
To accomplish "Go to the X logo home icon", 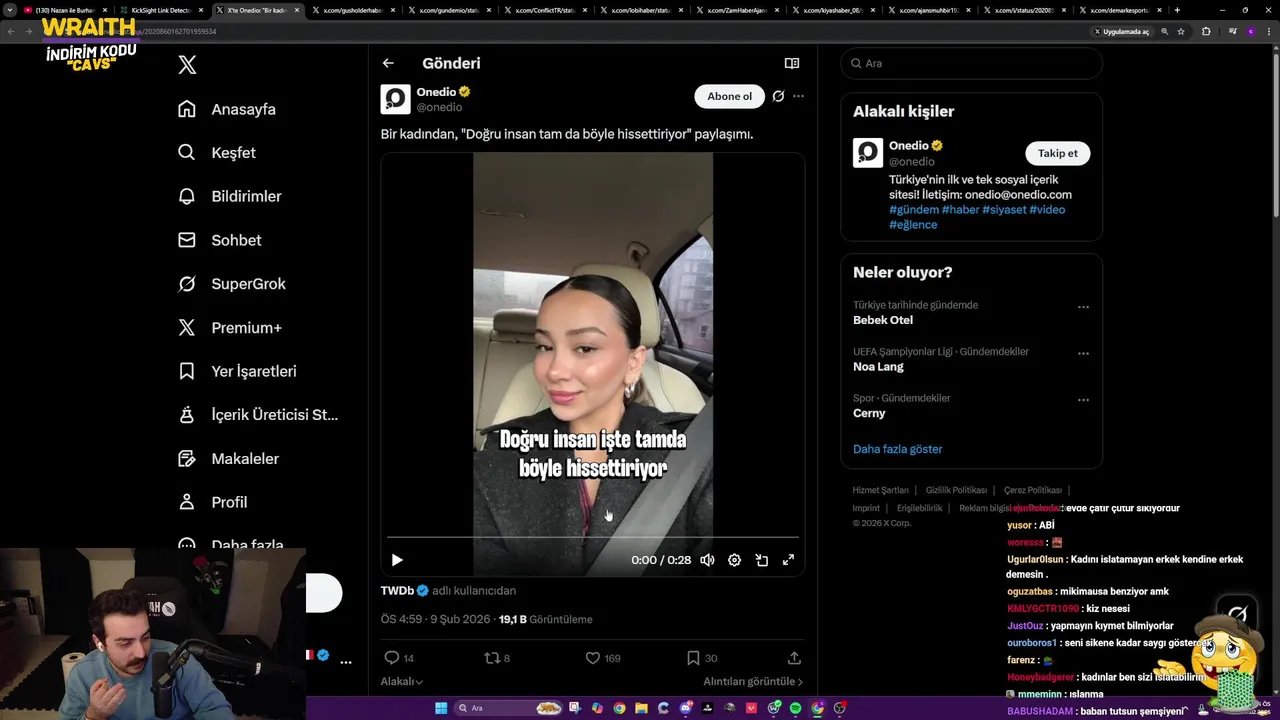I will (x=187, y=65).
